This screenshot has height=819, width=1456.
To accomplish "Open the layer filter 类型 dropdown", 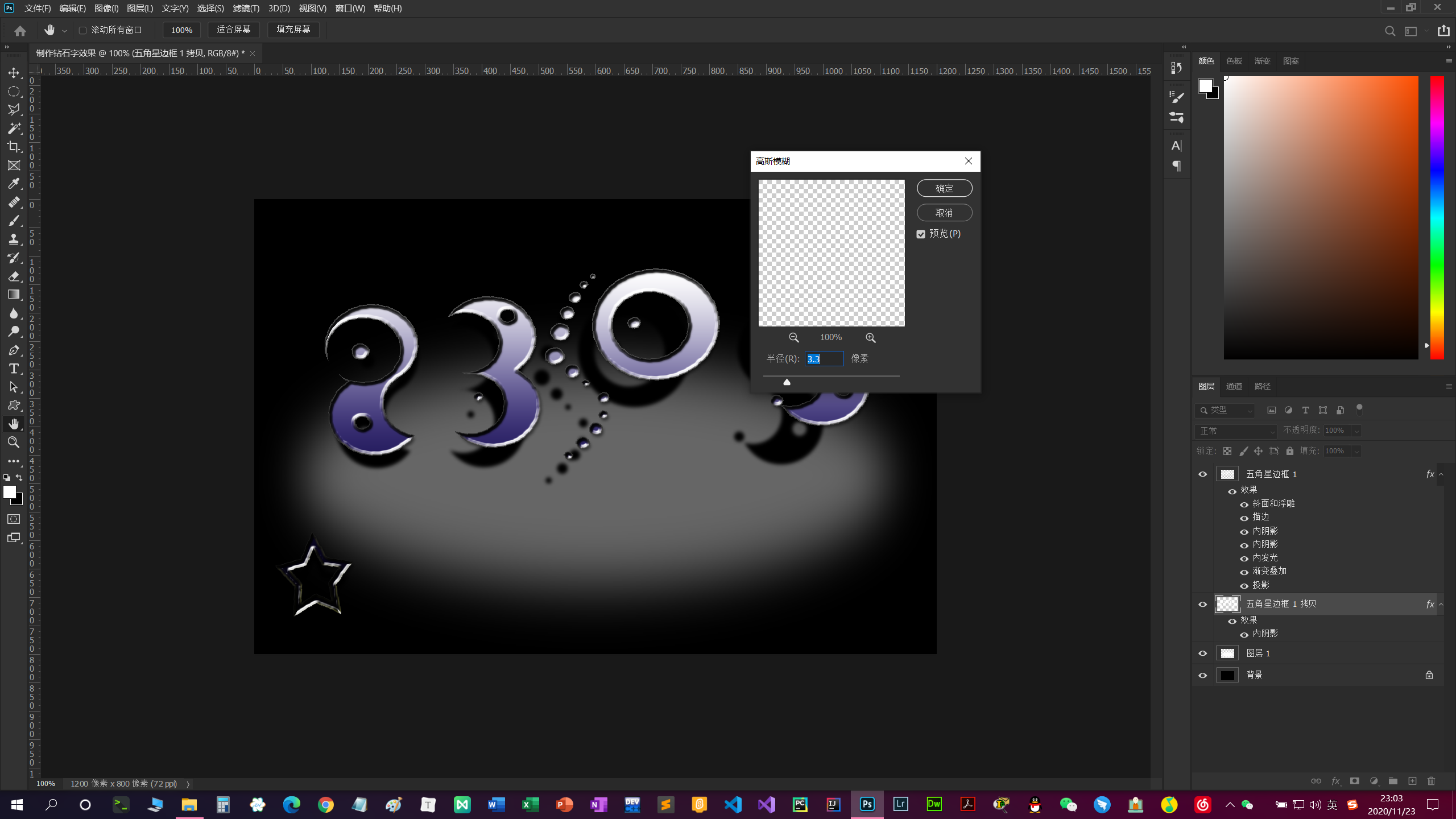I will [1225, 410].
